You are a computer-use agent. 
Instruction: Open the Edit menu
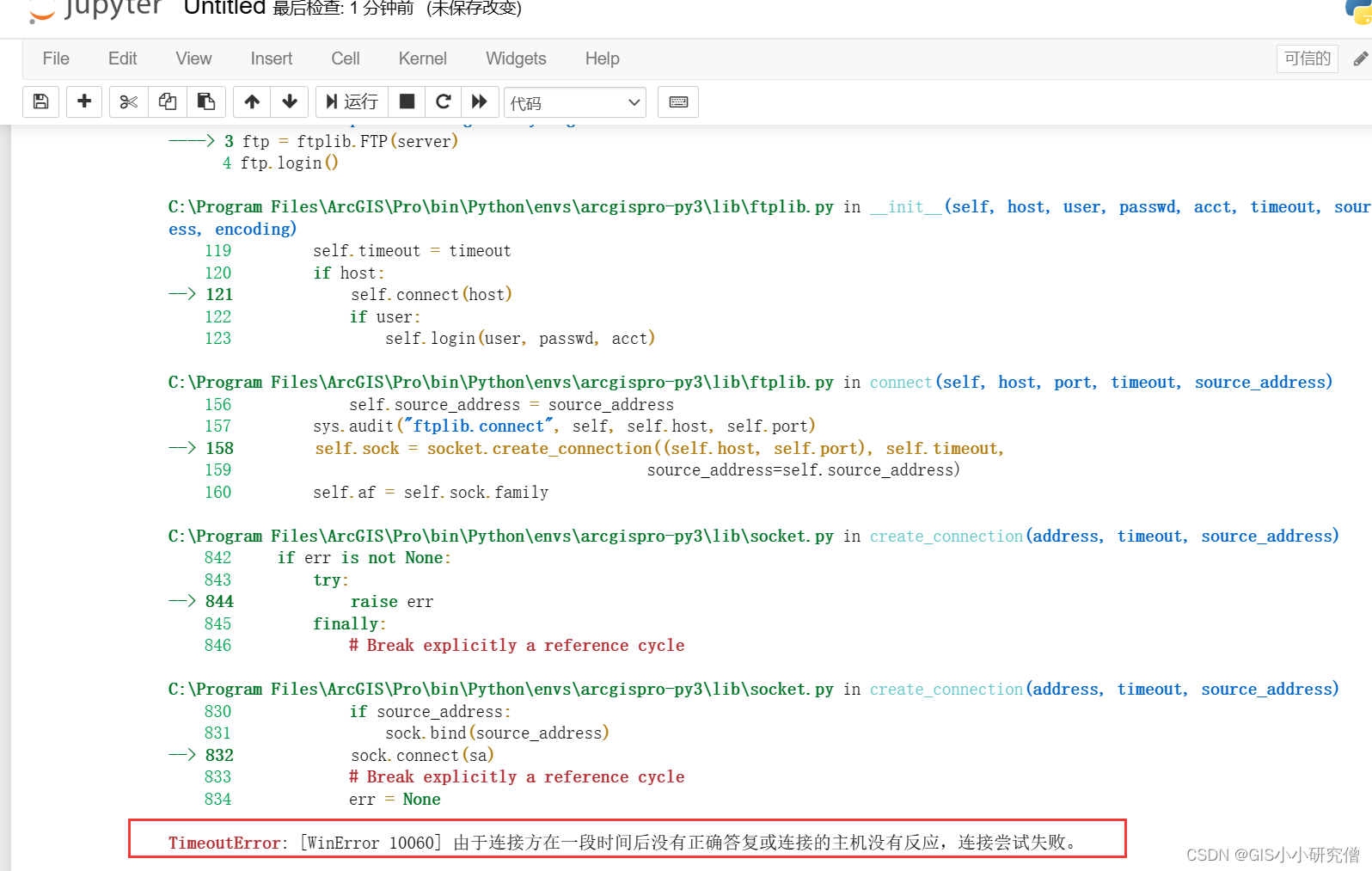click(123, 58)
